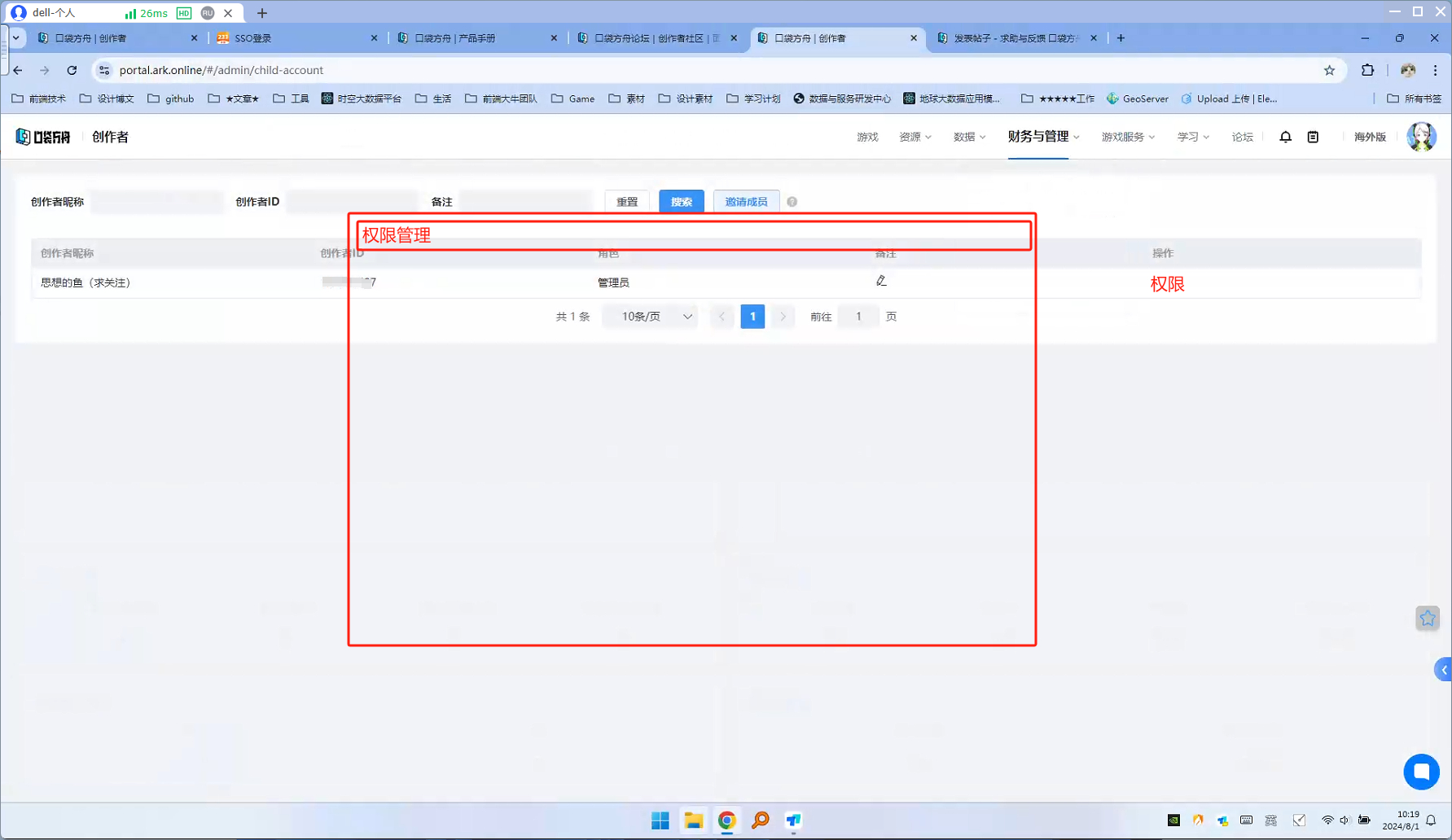Click the 重置 button

pos(627,202)
